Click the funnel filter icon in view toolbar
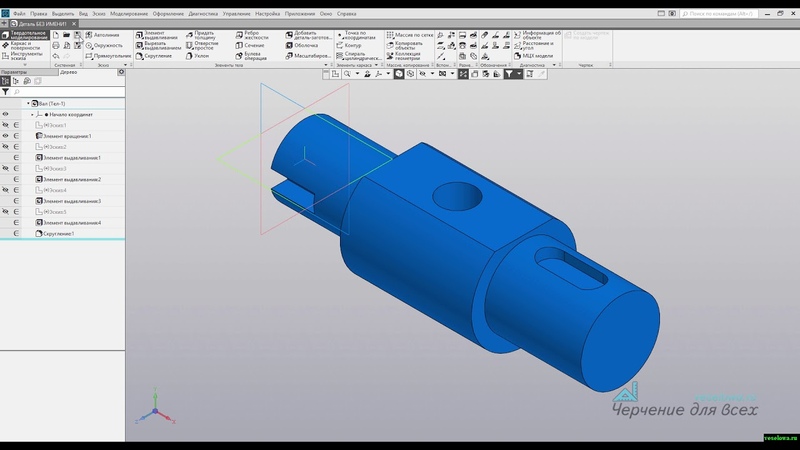 pyautogui.click(x=509, y=74)
